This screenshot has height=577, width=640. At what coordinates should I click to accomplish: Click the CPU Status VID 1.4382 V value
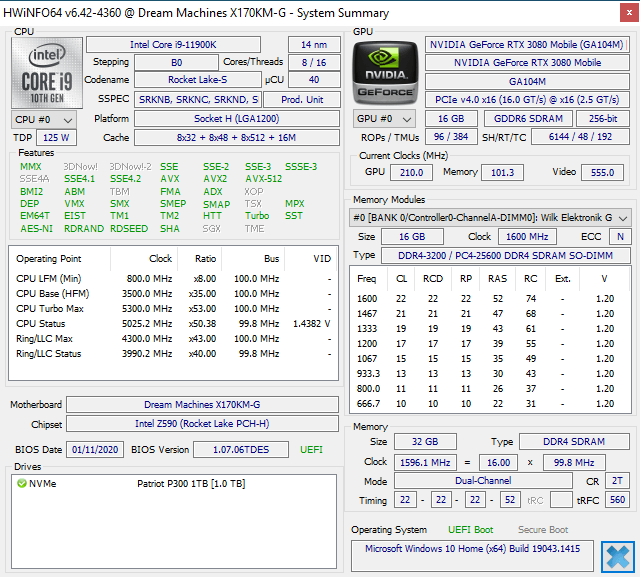click(x=311, y=324)
